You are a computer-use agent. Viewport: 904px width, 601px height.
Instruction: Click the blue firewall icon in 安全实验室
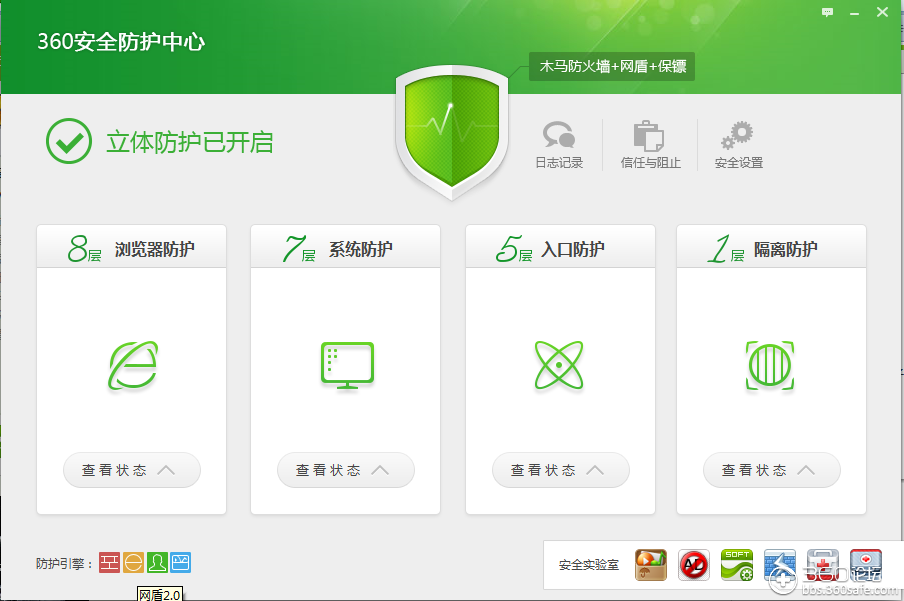[779, 565]
